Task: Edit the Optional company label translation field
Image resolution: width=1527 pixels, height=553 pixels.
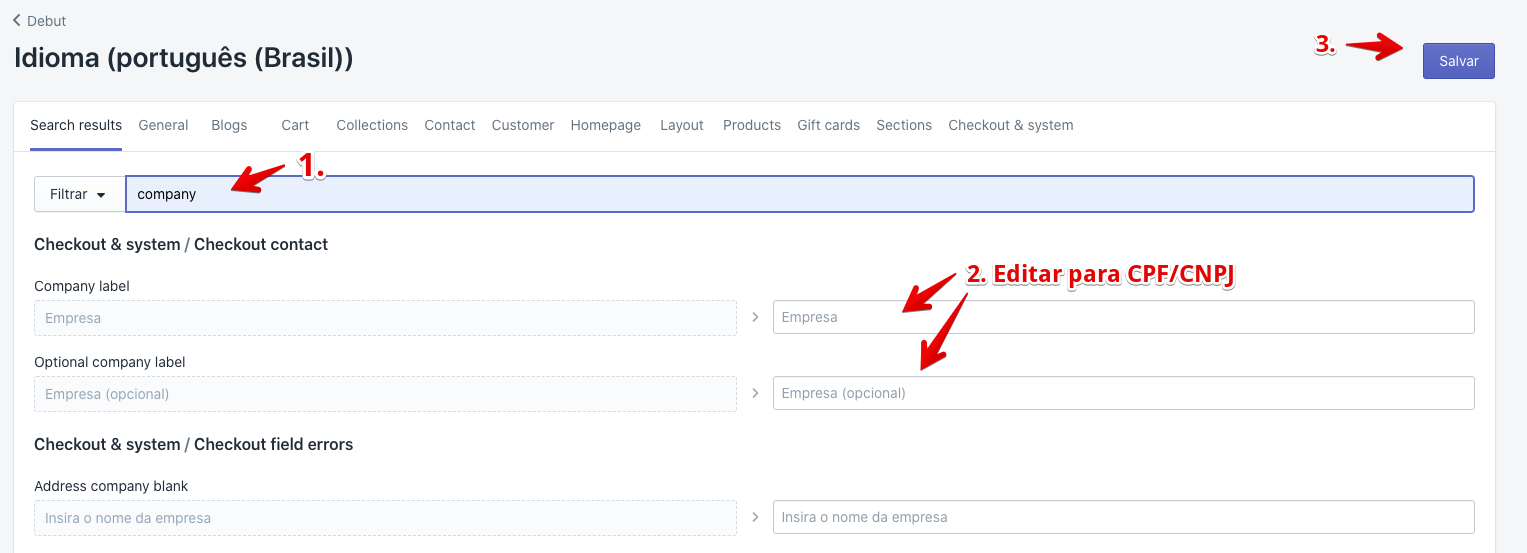Action: 1123,393
